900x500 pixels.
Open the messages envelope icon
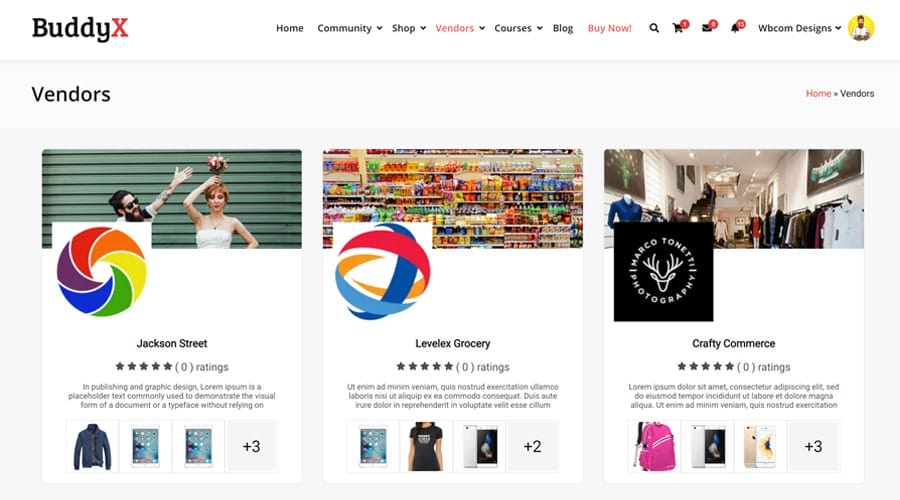(x=707, y=28)
